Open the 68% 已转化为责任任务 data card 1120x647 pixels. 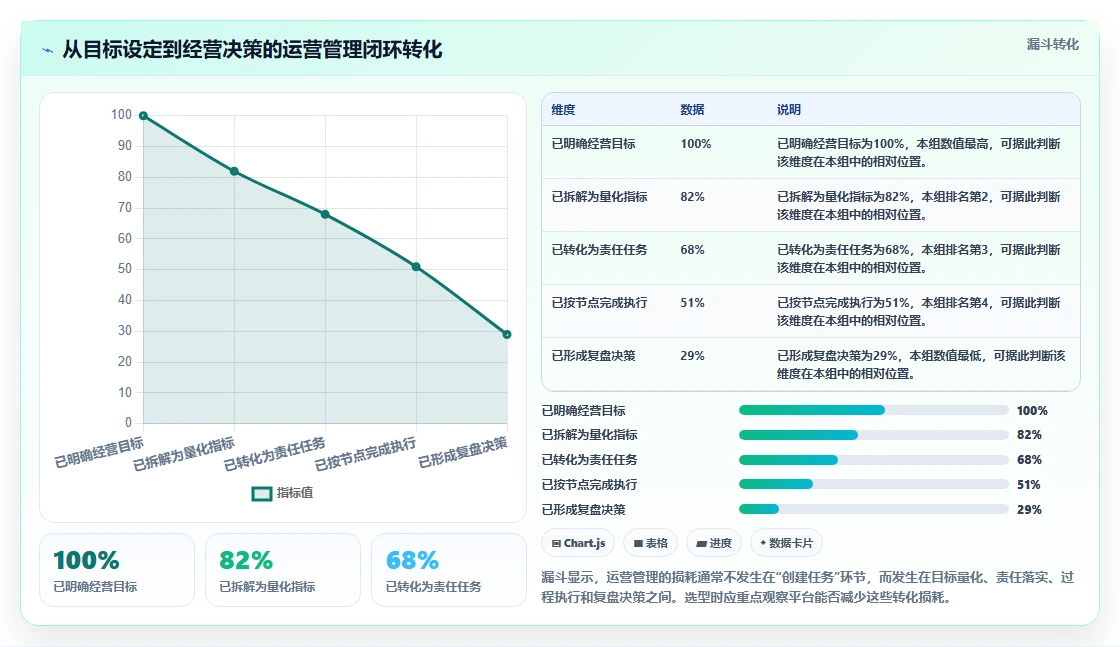click(x=449, y=570)
